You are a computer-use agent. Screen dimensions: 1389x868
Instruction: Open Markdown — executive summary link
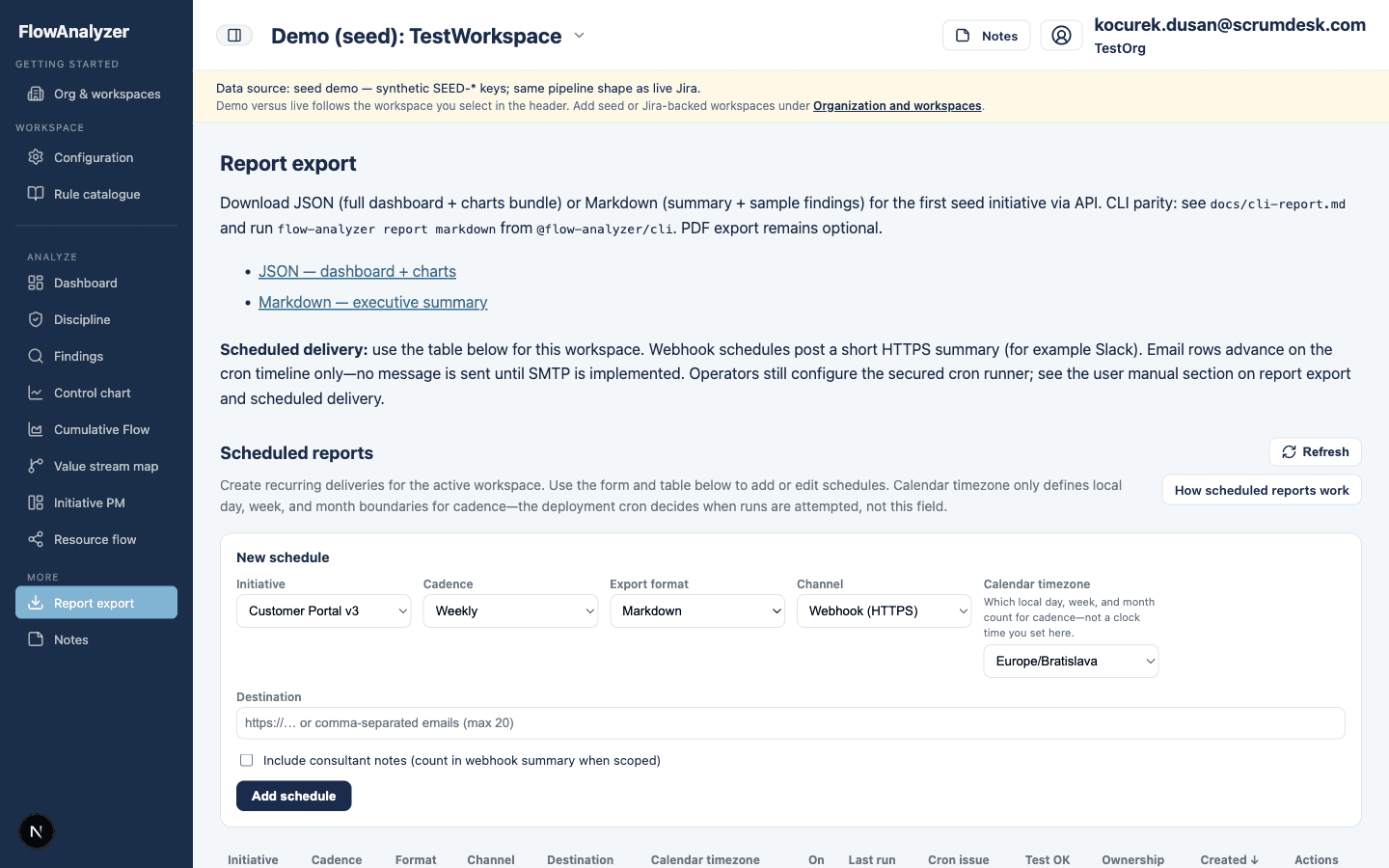point(372,303)
